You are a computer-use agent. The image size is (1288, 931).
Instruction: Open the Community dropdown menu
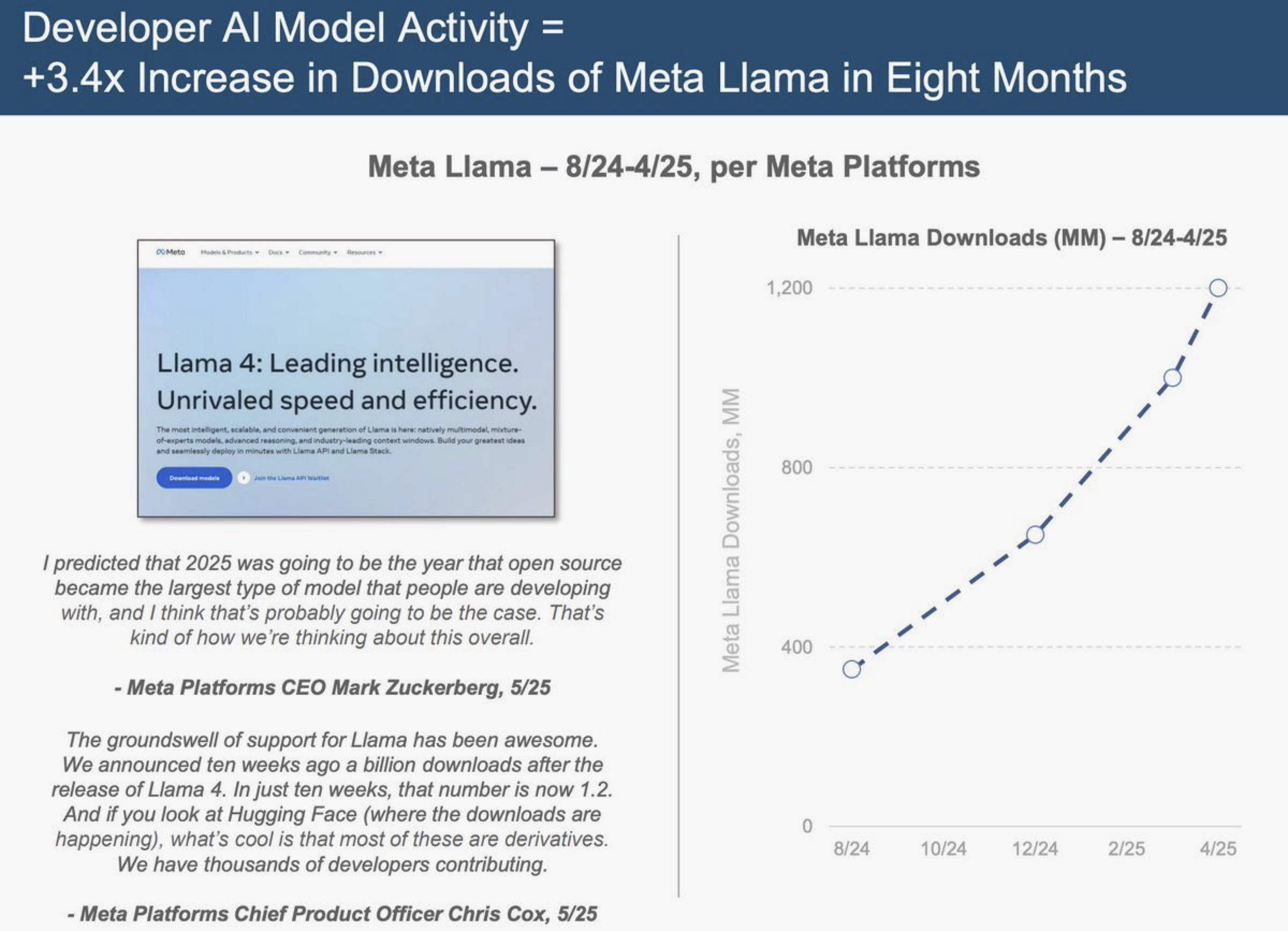click(x=318, y=252)
